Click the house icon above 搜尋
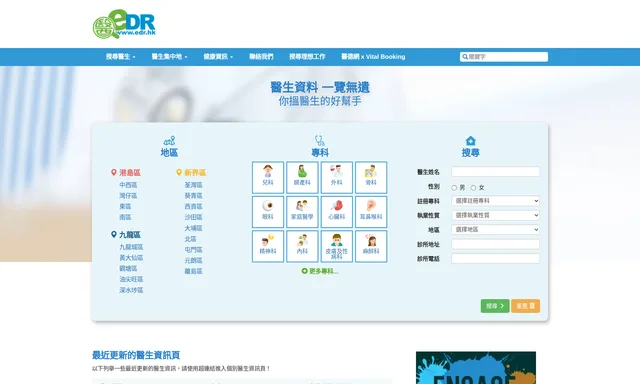 [x=471, y=141]
